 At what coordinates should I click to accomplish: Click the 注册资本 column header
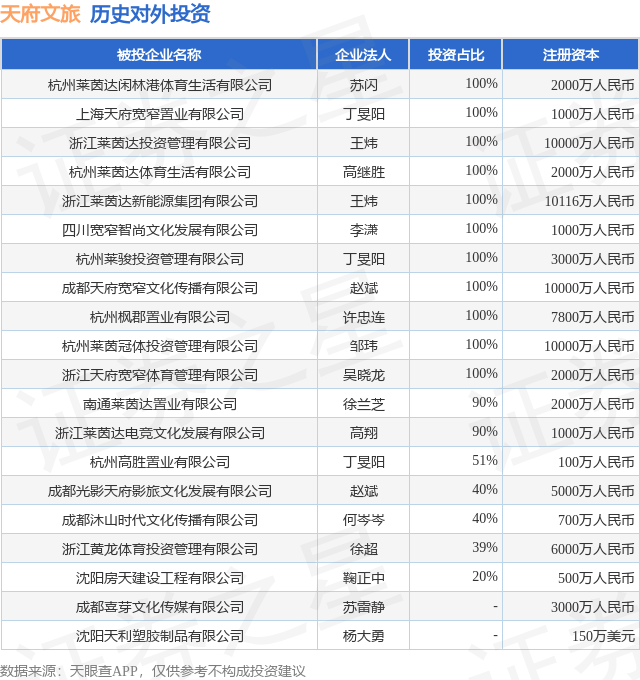(571, 55)
